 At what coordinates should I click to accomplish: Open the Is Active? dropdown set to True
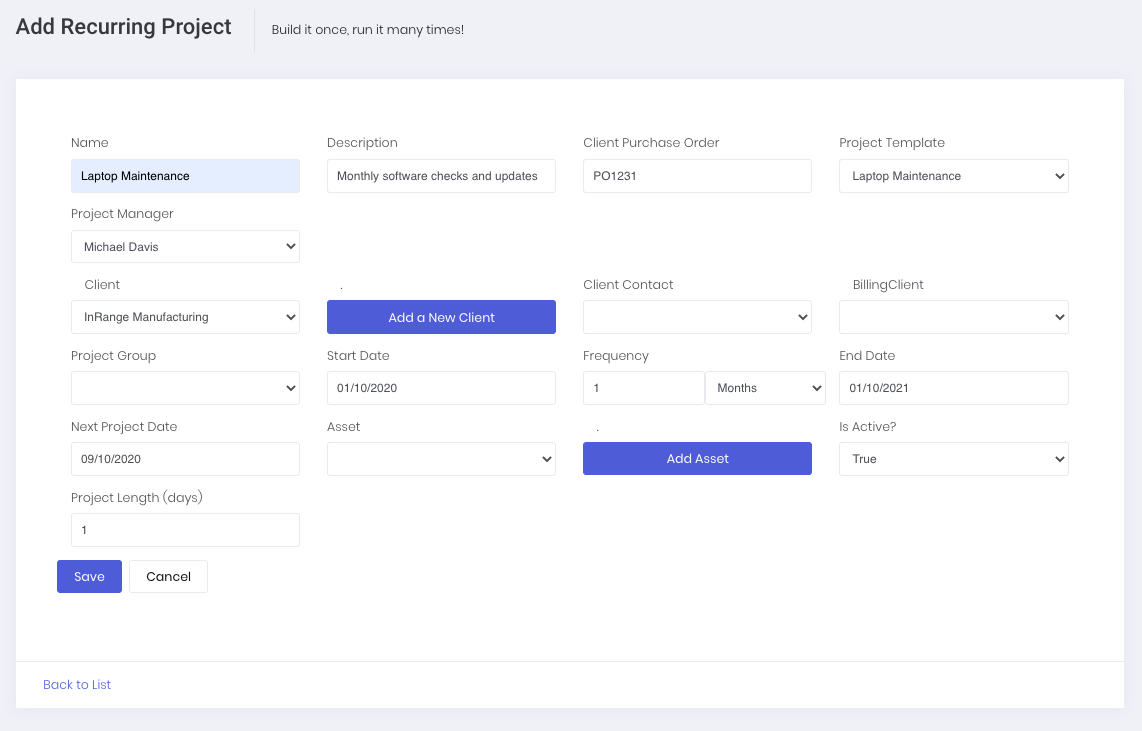[952, 459]
